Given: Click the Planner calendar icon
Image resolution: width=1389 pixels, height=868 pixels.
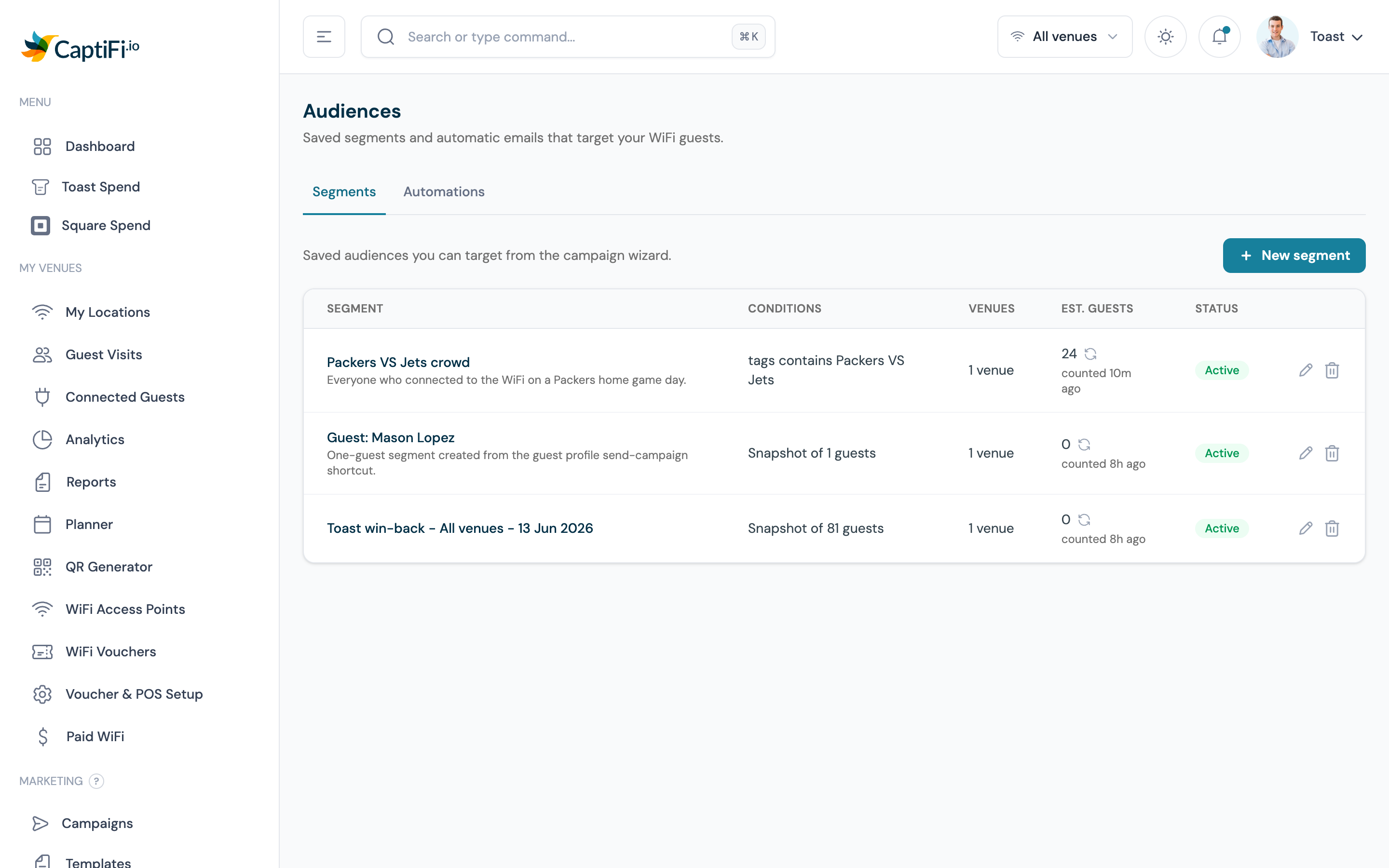Looking at the screenshot, I should 42,524.
